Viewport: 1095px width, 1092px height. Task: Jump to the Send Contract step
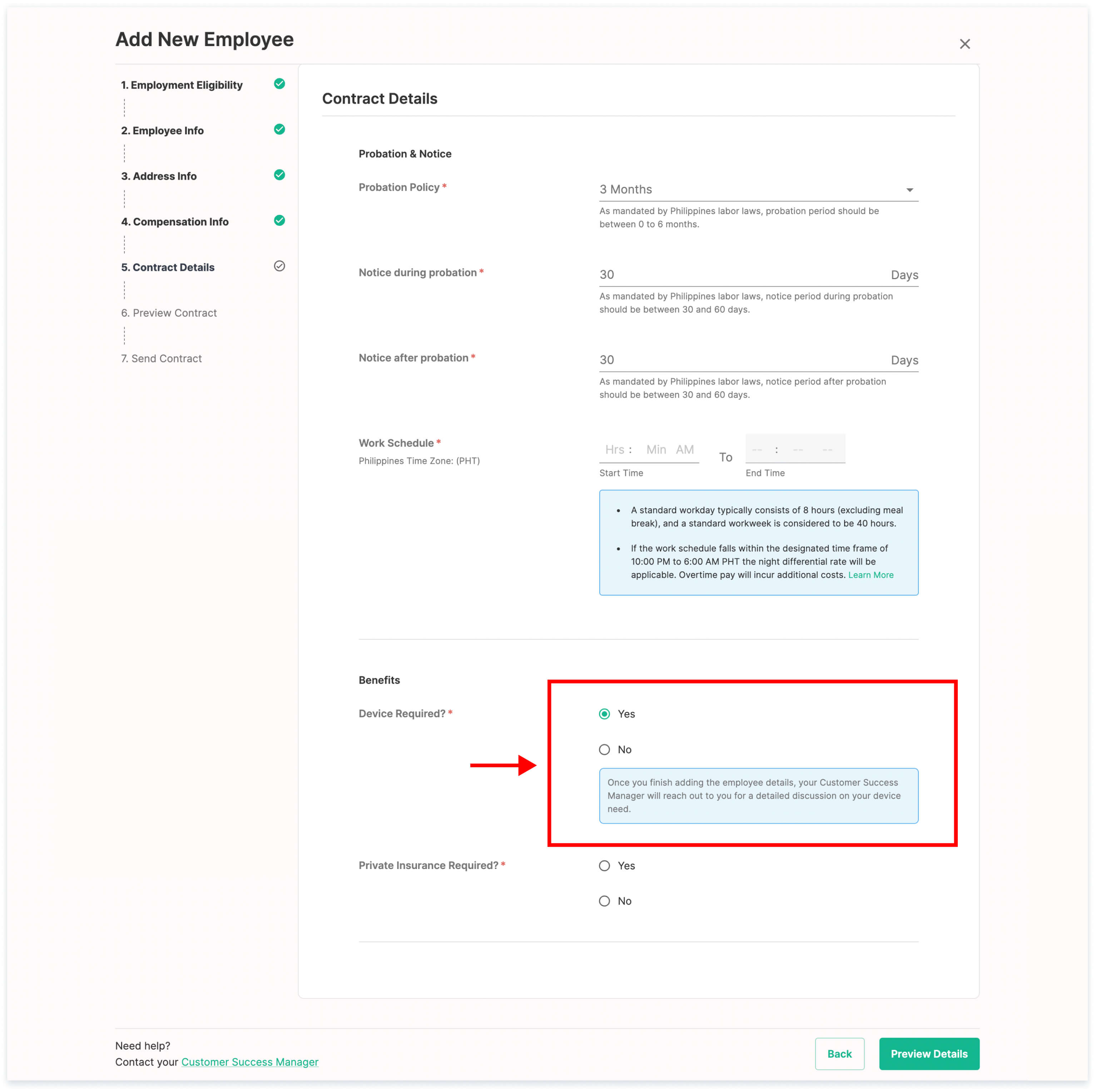[162, 359]
